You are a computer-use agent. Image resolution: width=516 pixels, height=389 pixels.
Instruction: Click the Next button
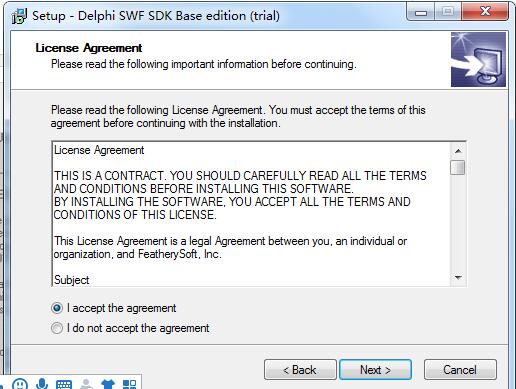coord(375,370)
